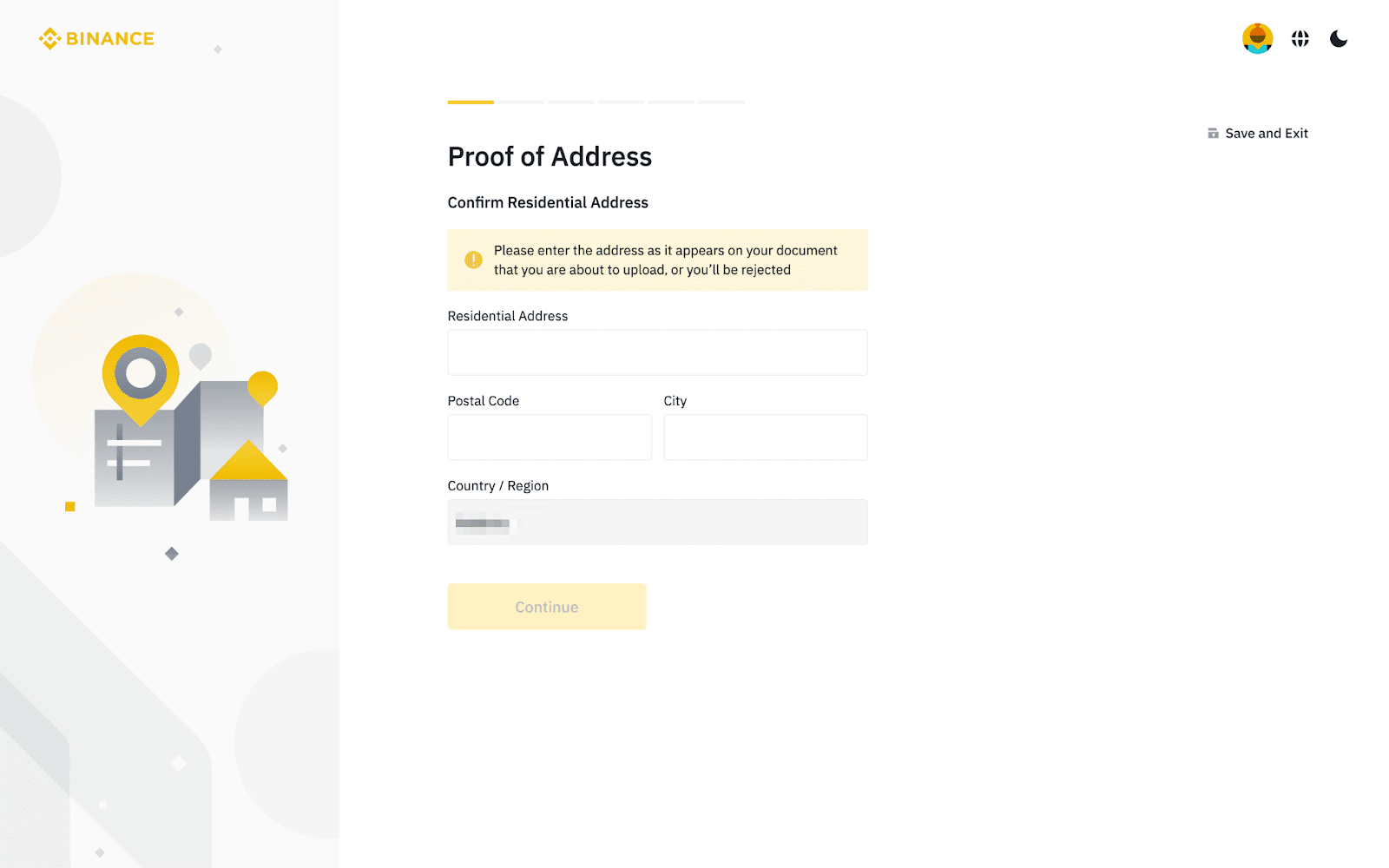Click the address notice banner text

(666, 260)
